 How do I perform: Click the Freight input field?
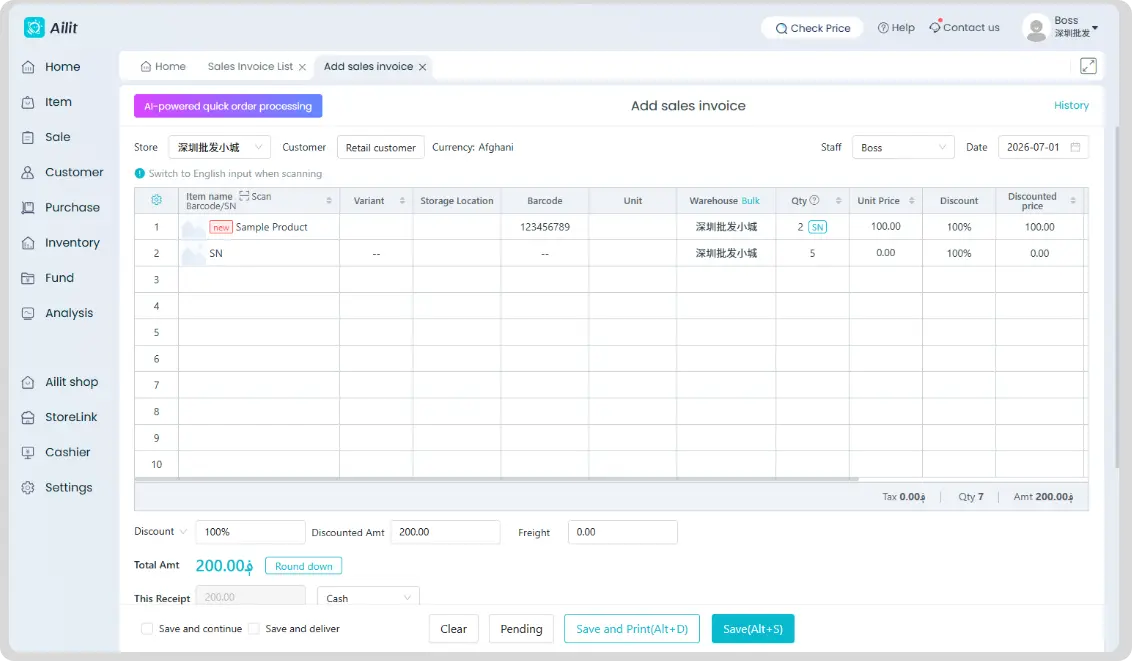pos(622,532)
